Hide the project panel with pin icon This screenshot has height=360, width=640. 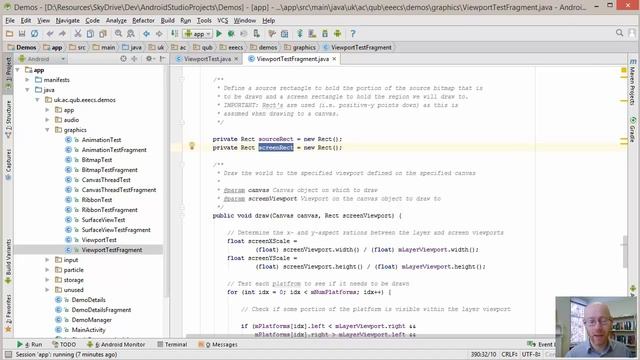[162, 59]
